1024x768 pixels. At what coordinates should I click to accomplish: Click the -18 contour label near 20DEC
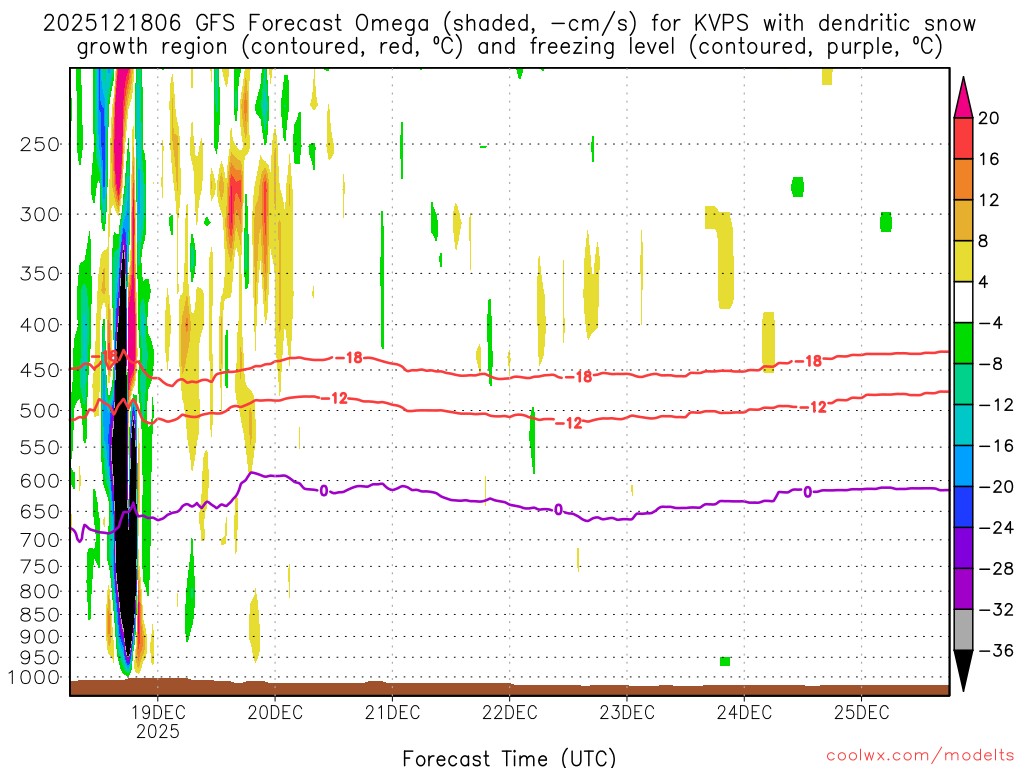coord(347,358)
